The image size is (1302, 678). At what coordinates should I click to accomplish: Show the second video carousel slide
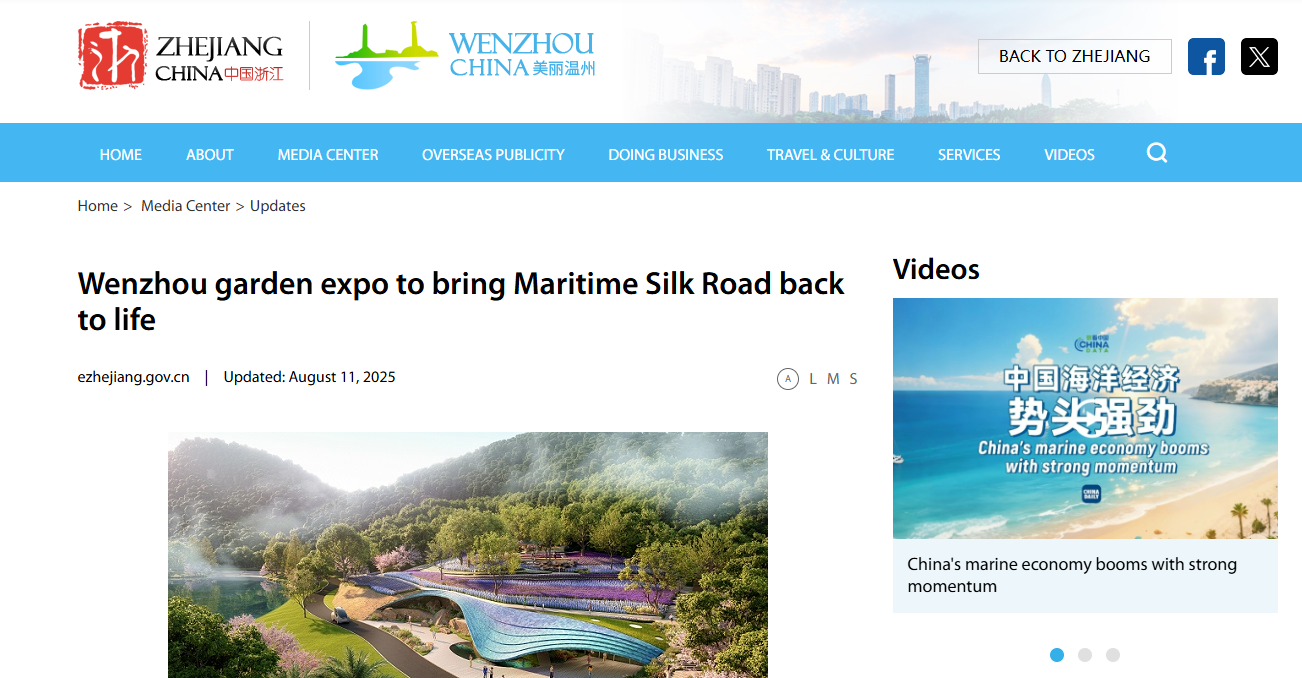tap(1085, 655)
